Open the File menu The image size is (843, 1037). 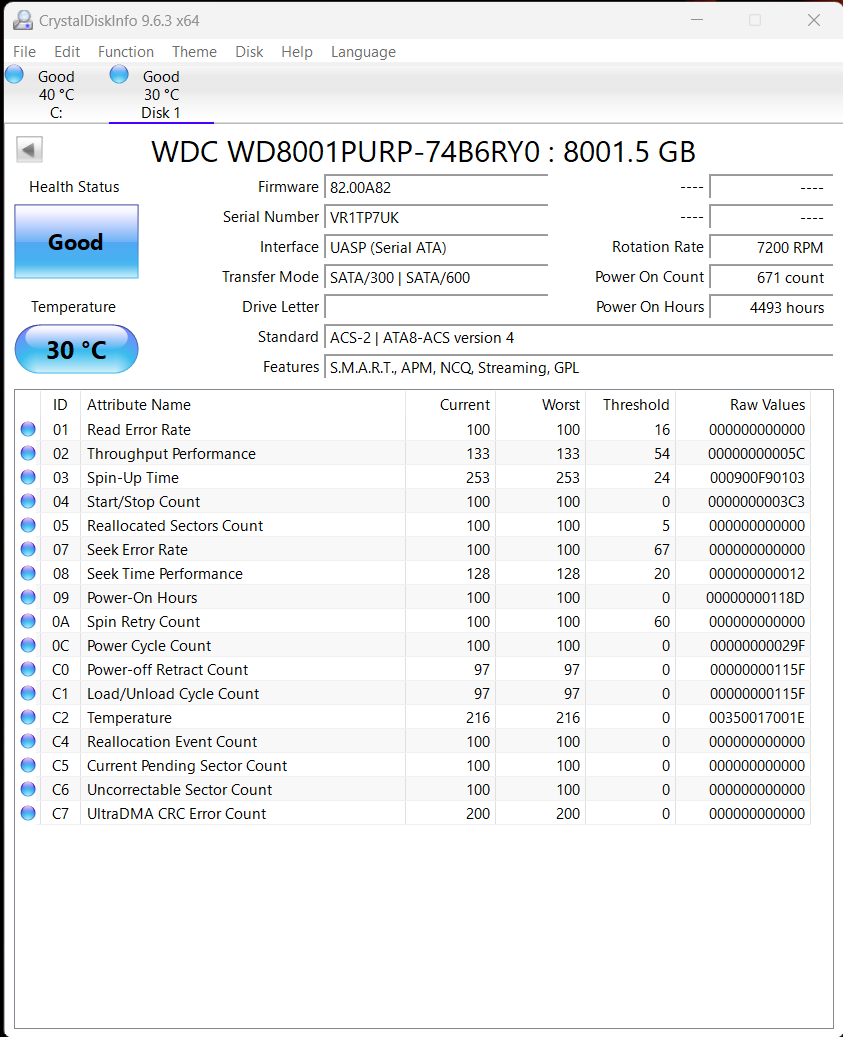[x=24, y=52]
